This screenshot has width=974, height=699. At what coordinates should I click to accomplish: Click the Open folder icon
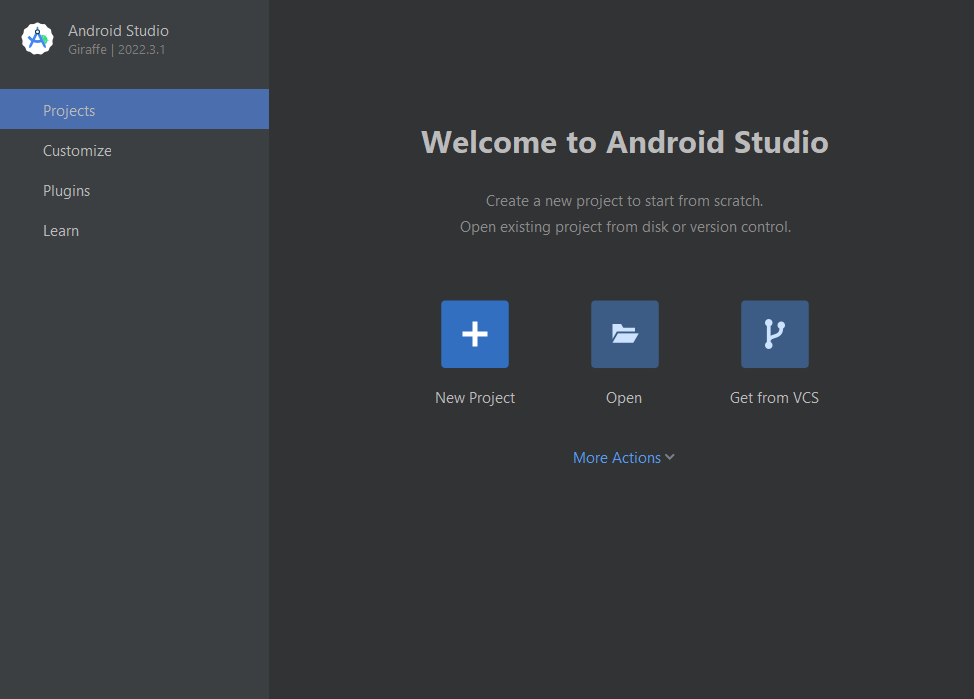(625, 334)
